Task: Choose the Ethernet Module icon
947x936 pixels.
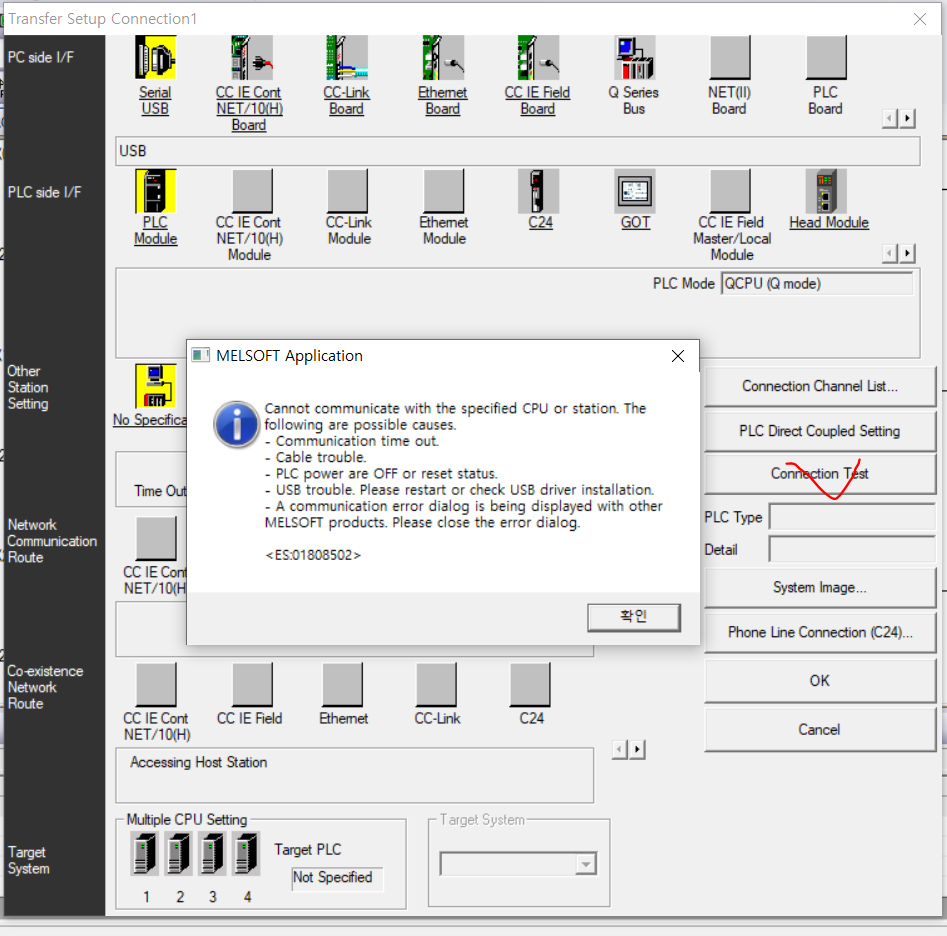Action: coord(444,191)
